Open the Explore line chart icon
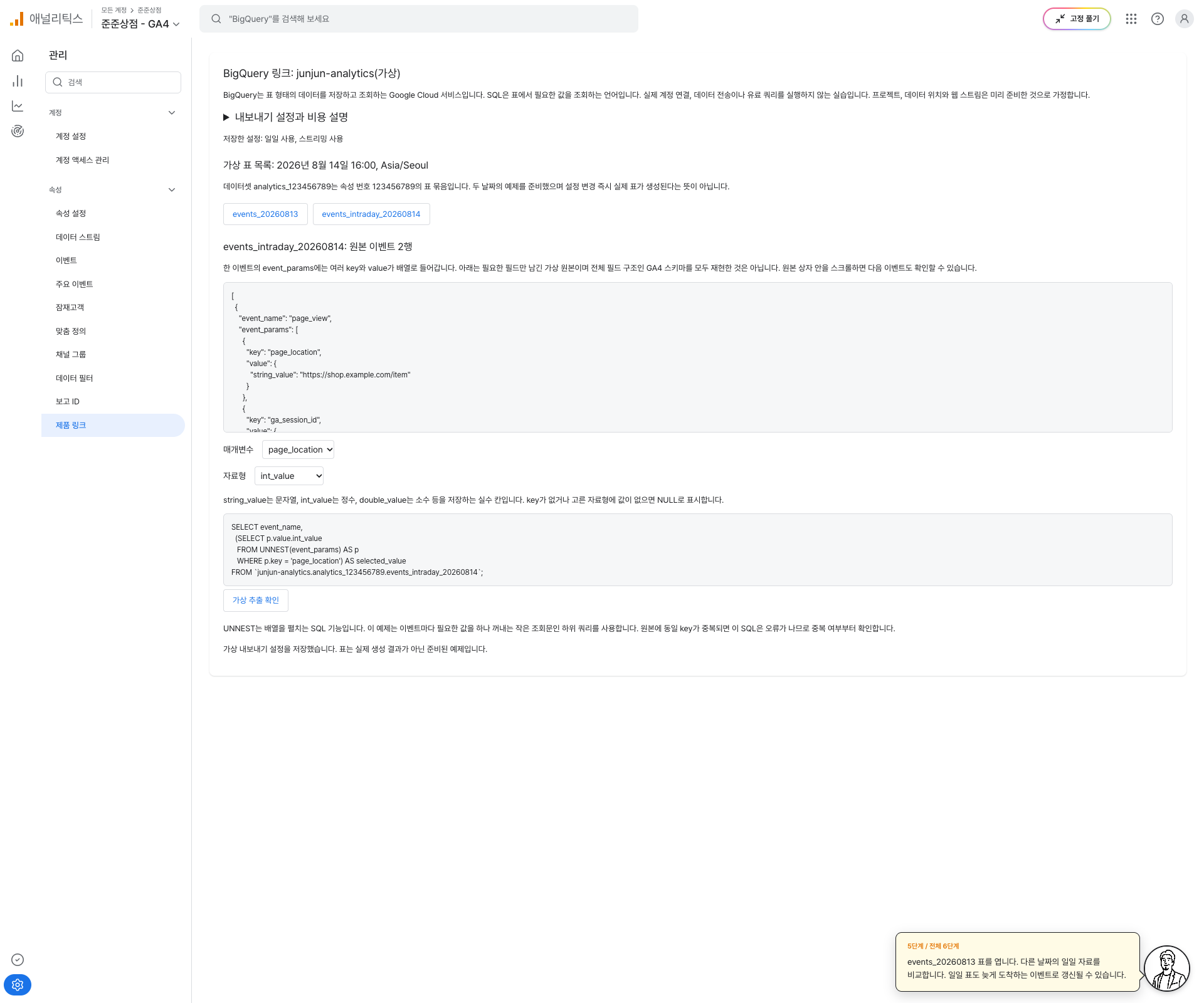1204x1003 pixels. click(18, 106)
